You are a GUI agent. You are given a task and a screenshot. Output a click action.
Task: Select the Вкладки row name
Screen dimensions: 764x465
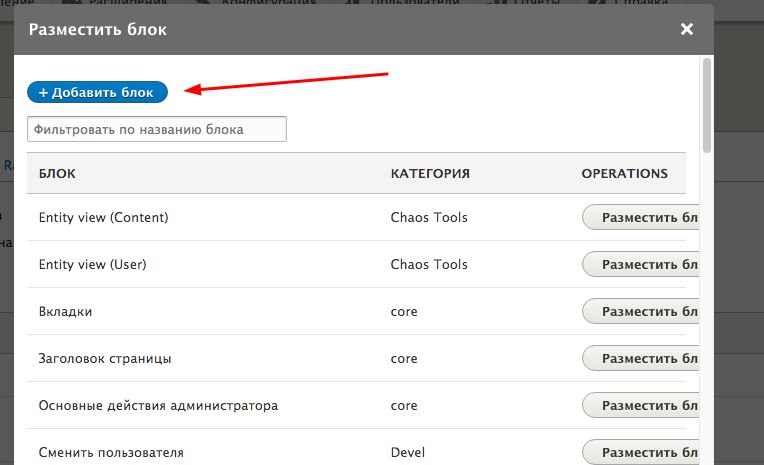pos(65,311)
